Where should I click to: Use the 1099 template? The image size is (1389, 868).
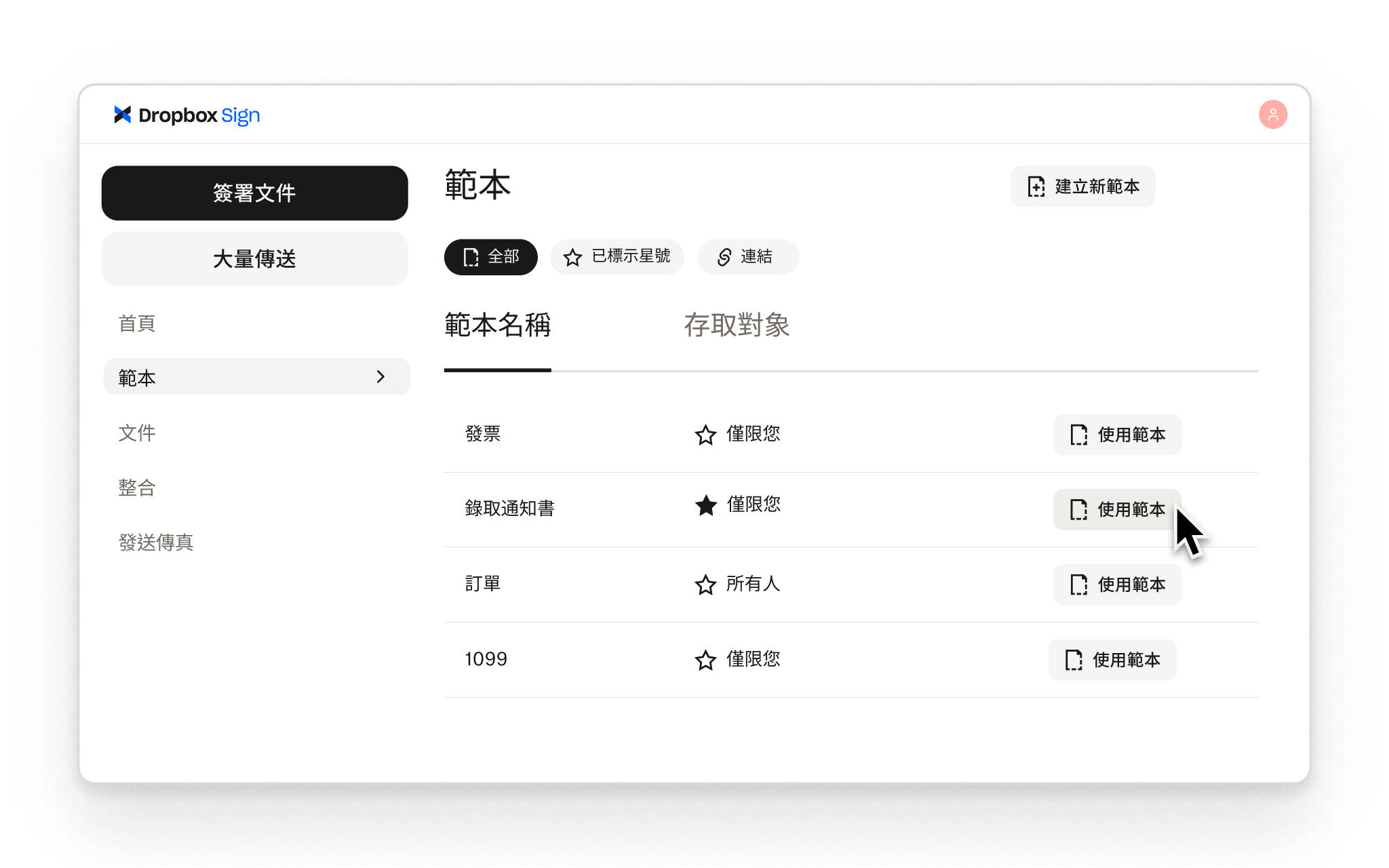click(1112, 660)
